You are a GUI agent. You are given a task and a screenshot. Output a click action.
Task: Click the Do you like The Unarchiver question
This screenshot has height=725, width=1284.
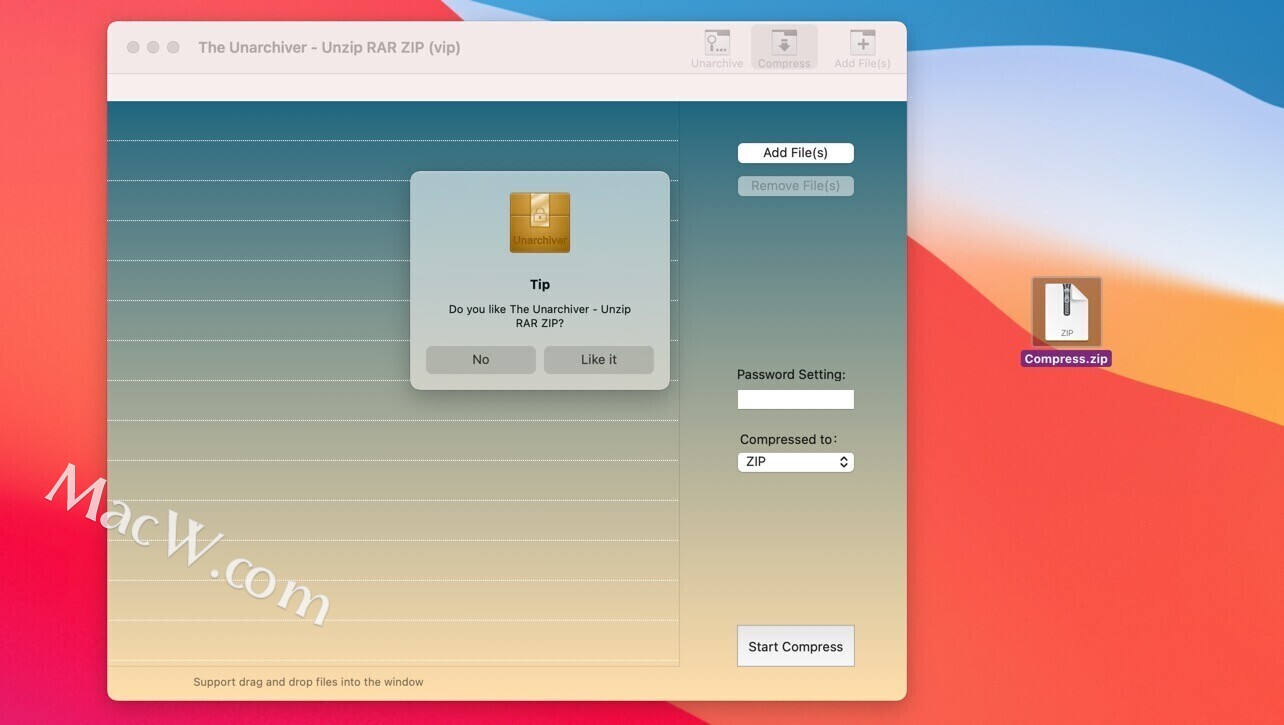[x=540, y=316]
